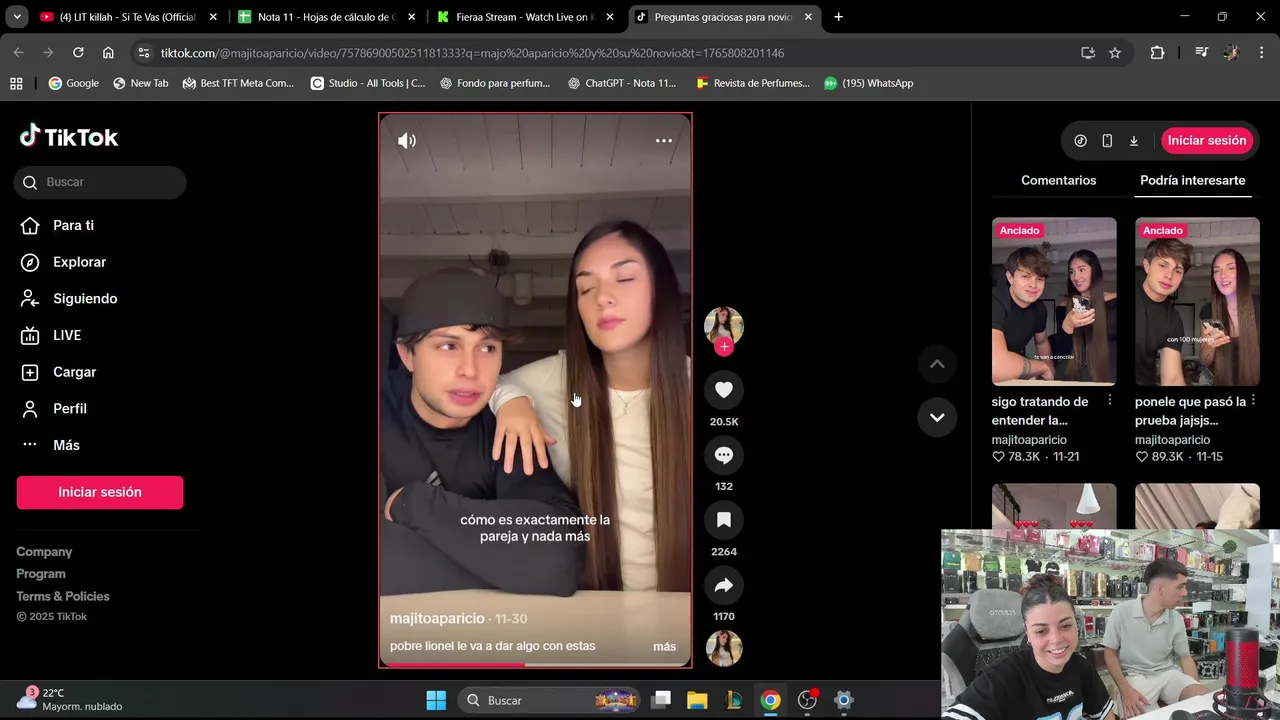1280x720 pixels.
Task: Seek on the video progress bar
Action: [535, 664]
